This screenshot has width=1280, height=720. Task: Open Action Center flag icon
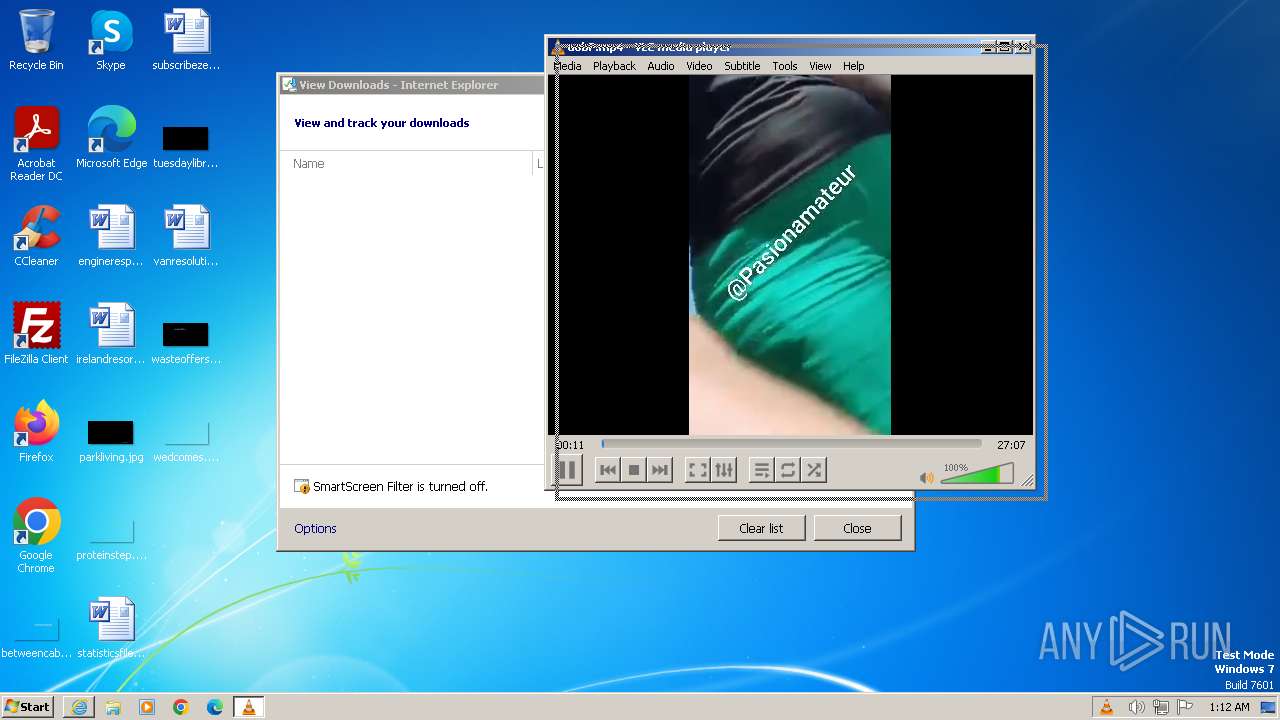click(x=1185, y=707)
